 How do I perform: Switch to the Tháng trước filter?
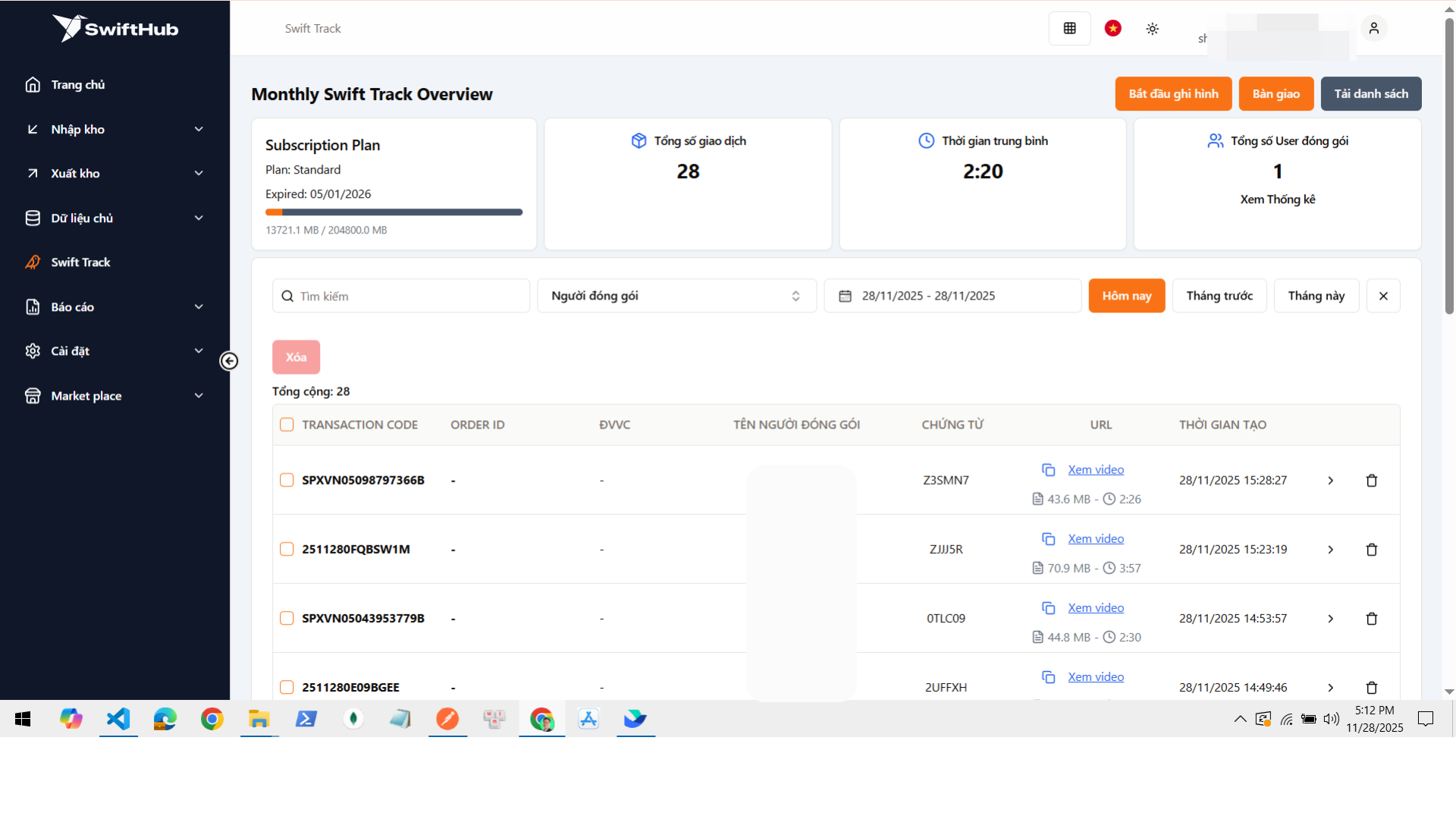1219,296
